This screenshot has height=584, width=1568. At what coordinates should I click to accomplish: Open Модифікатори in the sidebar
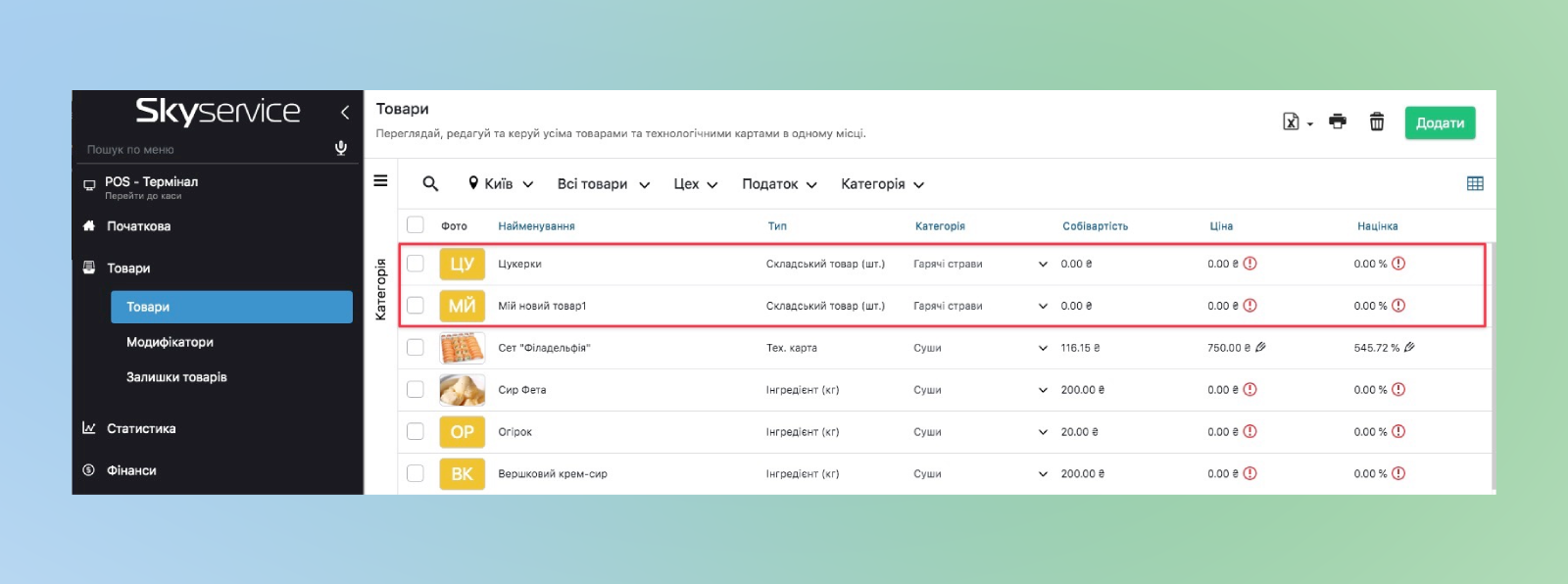[x=170, y=342]
